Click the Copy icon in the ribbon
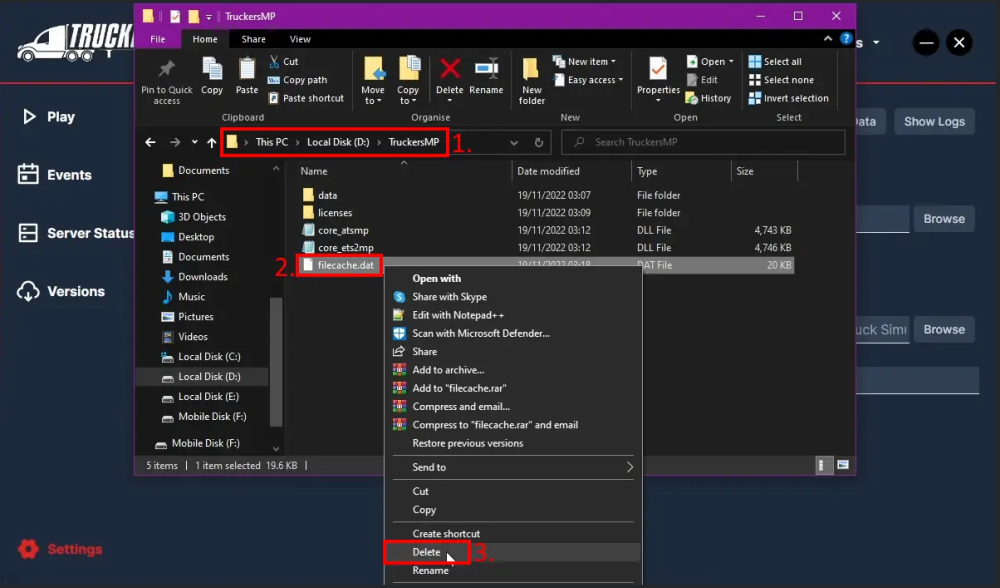The width and height of the screenshot is (1000, 588). (x=212, y=72)
